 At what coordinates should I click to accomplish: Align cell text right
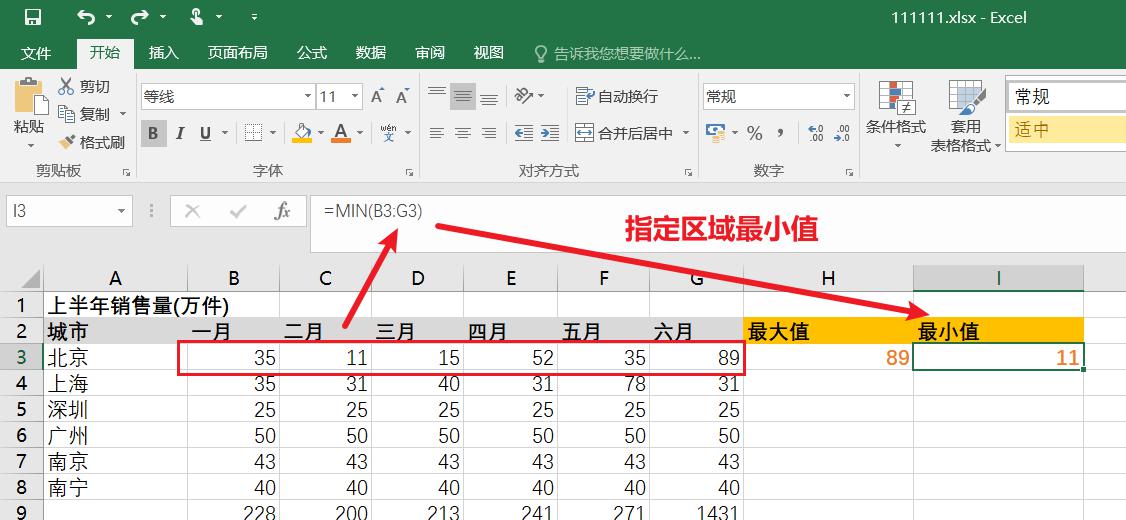point(489,133)
